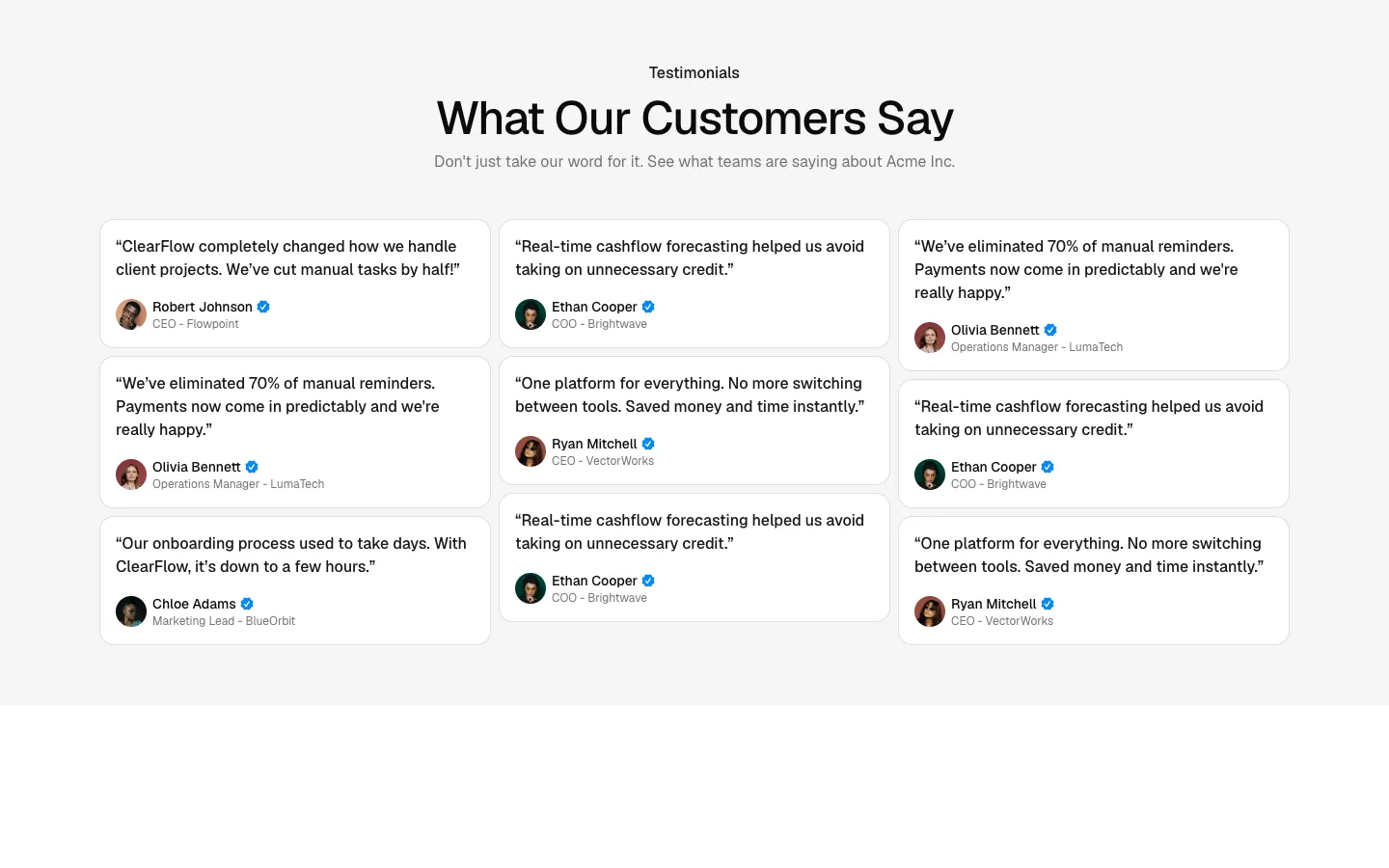
Task: Click Ryan Mitchell's verified badge in middle column
Action: pos(648,444)
